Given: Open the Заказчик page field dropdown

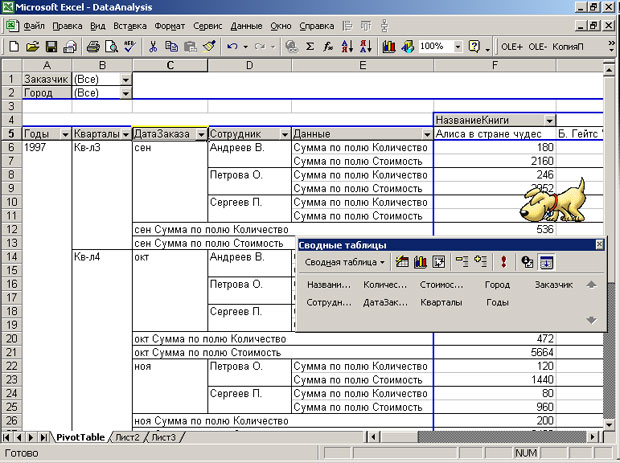Looking at the screenshot, I should [x=125, y=79].
